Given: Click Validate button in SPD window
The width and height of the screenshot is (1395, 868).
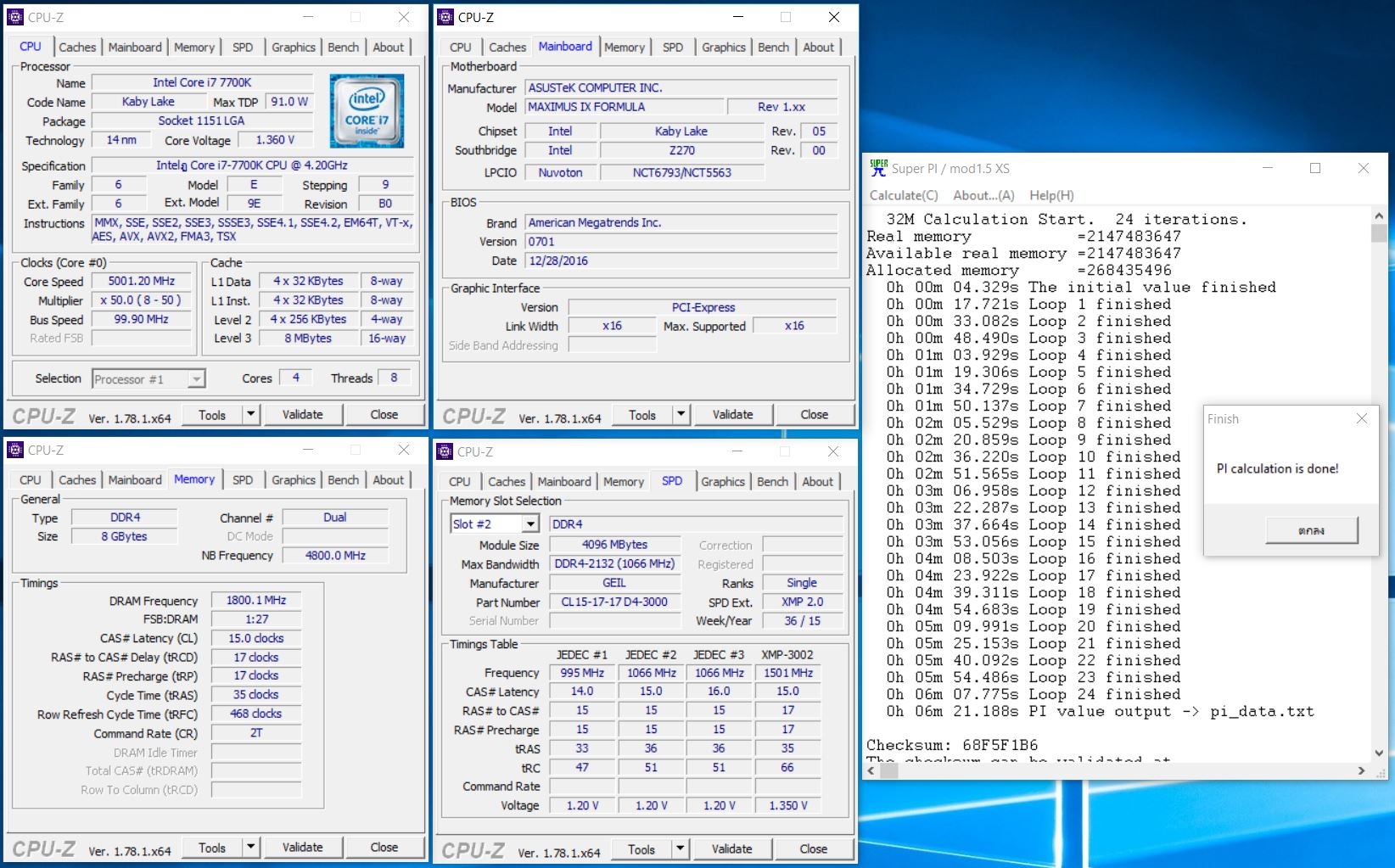Looking at the screenshot, I should [731, 848].
